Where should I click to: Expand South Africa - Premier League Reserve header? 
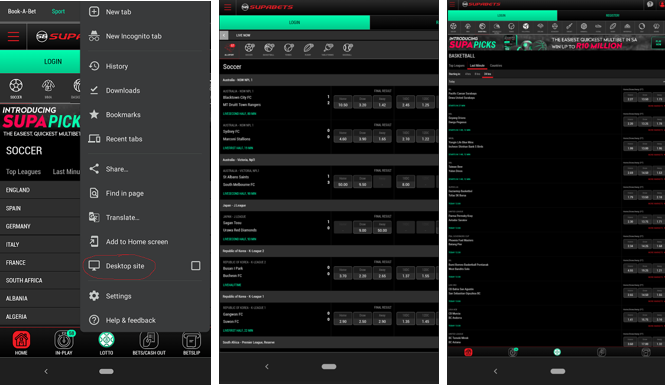[328, 342]
